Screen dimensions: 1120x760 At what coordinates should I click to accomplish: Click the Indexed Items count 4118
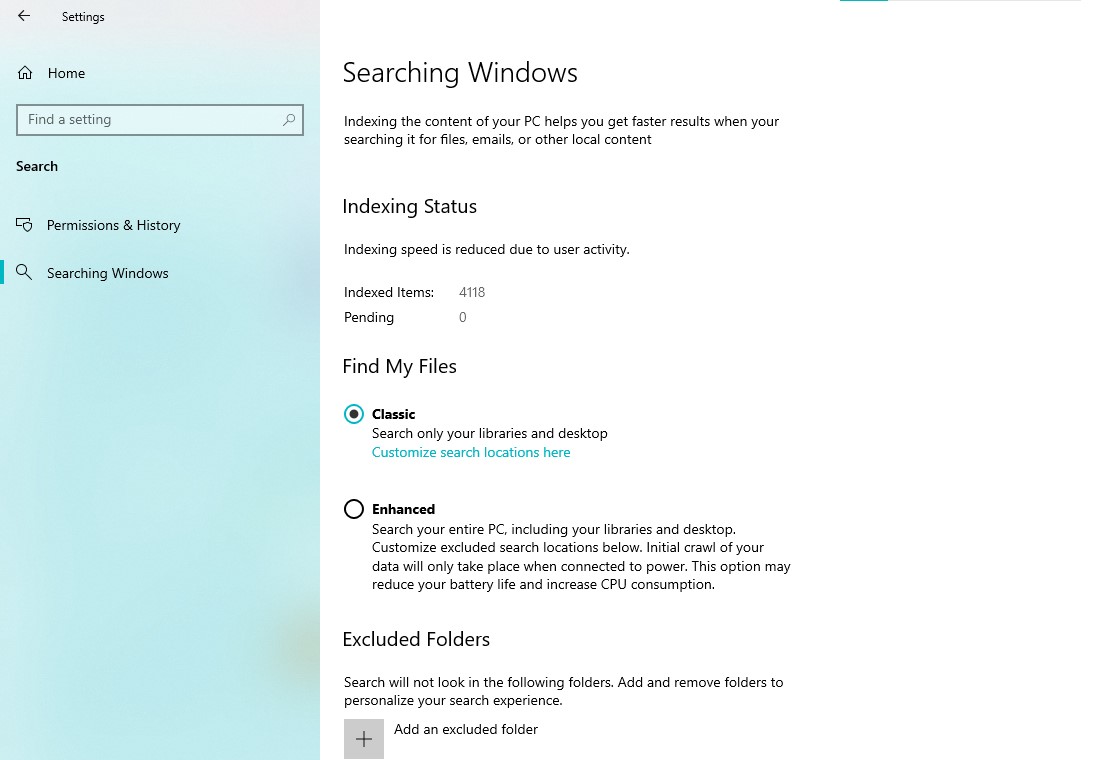click(471, 292)
